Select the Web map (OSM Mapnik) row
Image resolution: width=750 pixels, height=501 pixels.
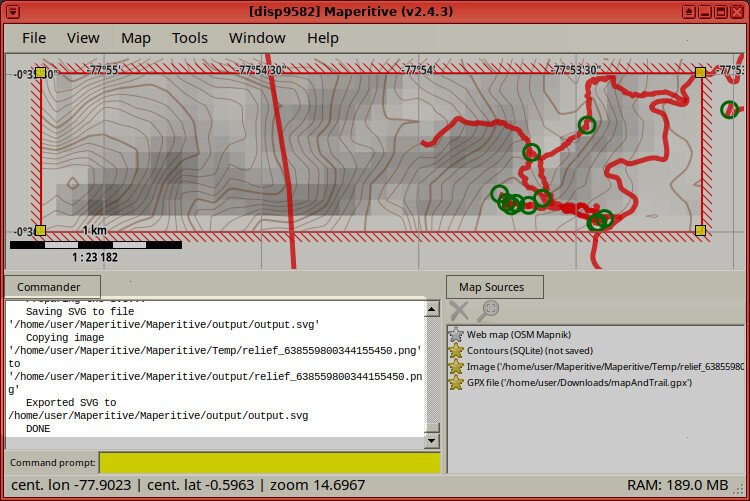(x=596, y=334)
